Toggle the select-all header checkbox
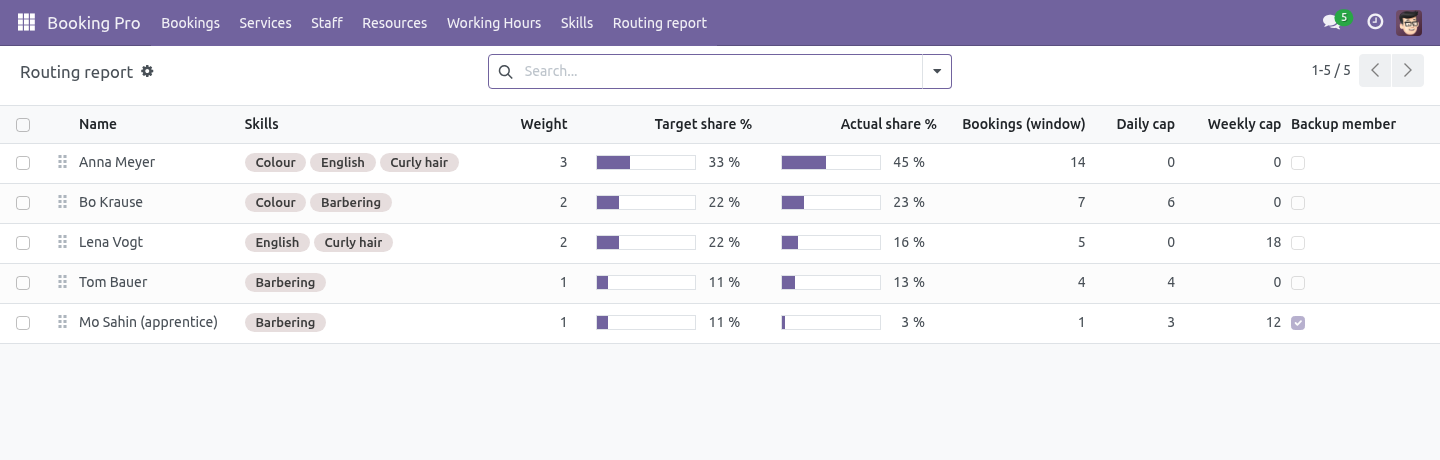This screenshot has height=460, width=1440. [x=23, y=125]
